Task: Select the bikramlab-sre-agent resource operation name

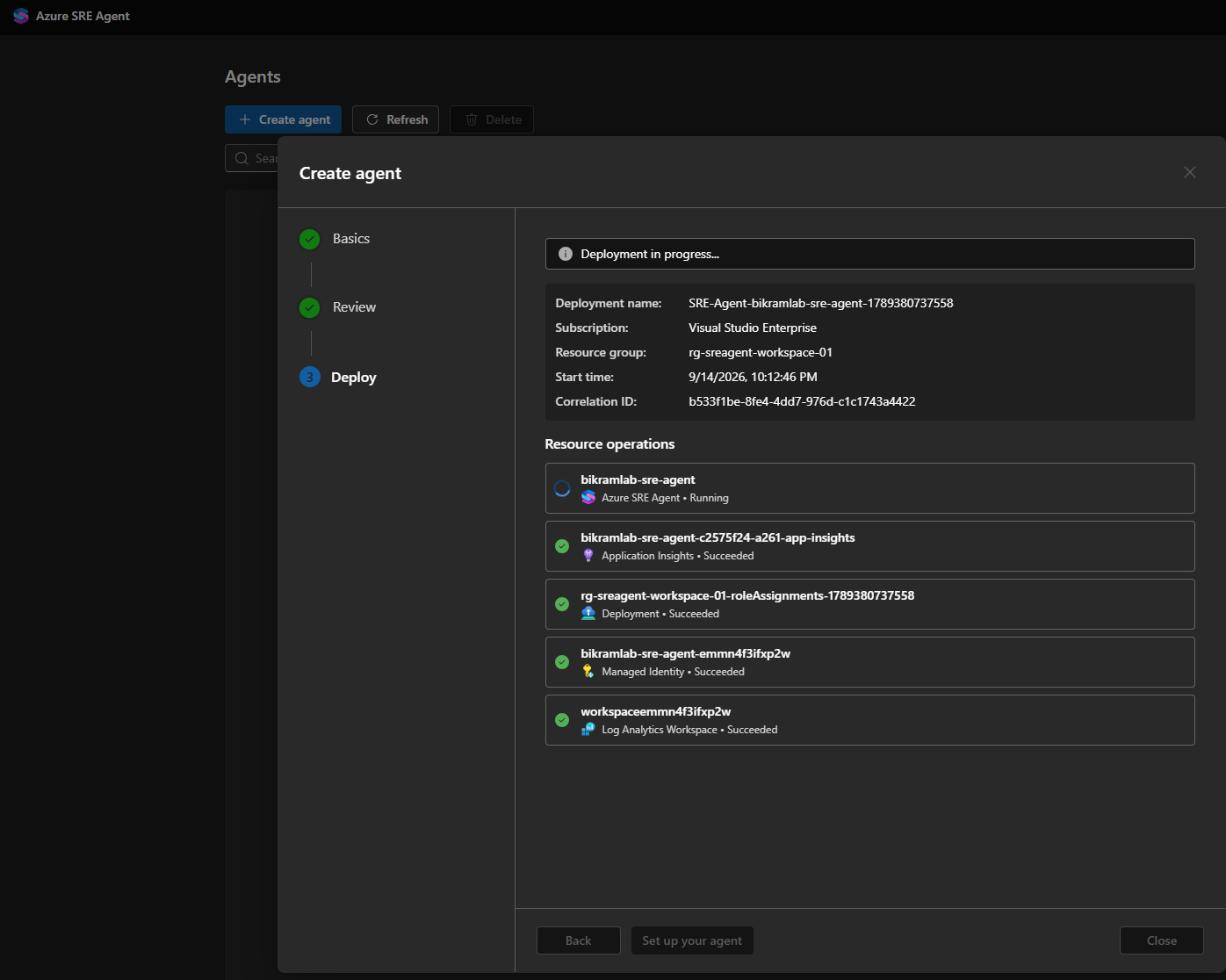Action: tap(638, 479)
